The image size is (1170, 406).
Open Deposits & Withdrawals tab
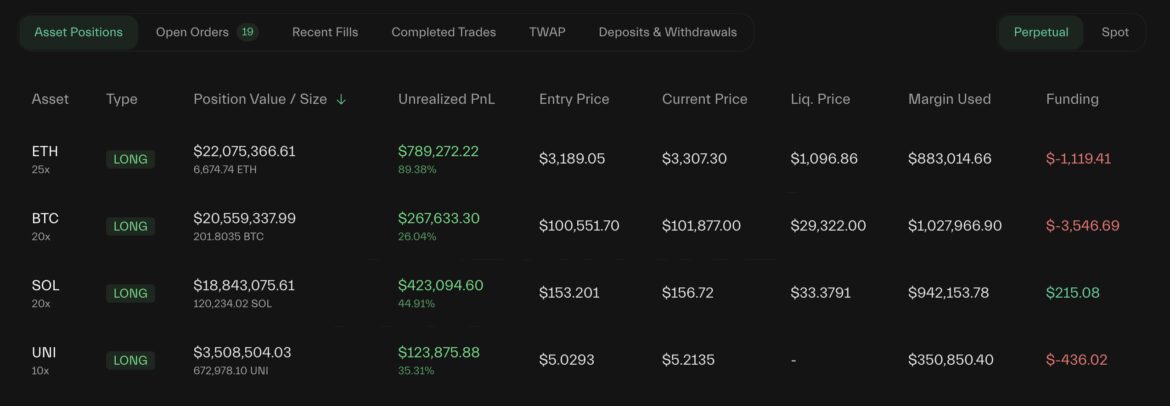tap(667, 32)
